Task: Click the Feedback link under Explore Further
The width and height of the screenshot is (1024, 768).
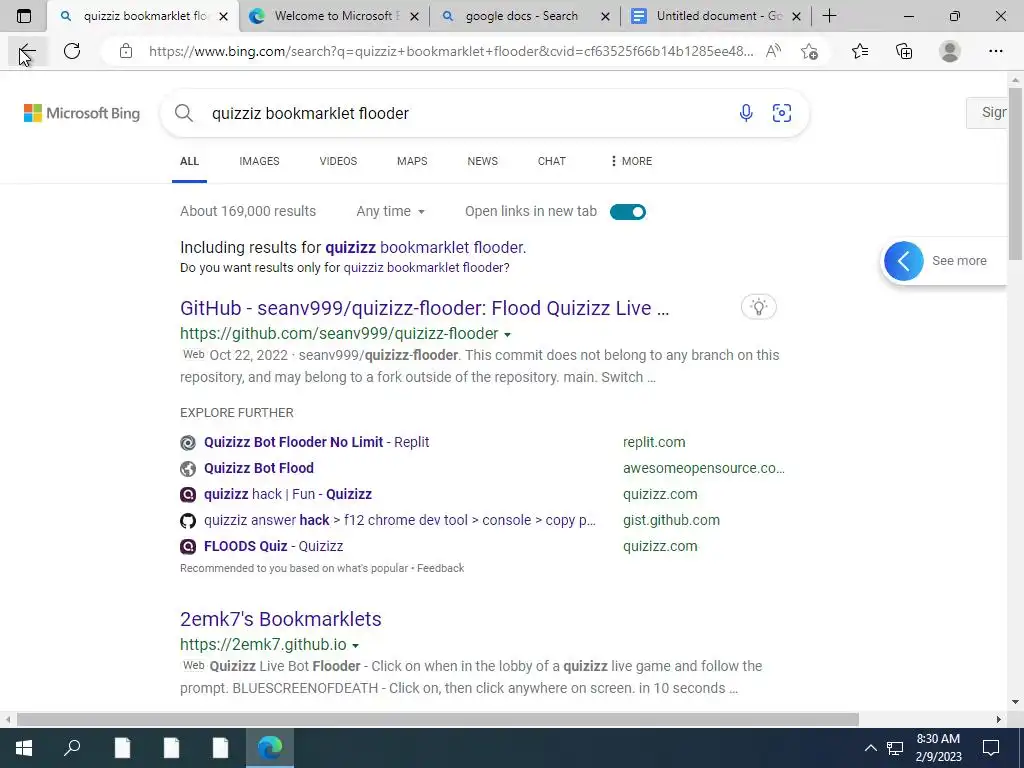Action: point(440,568)
